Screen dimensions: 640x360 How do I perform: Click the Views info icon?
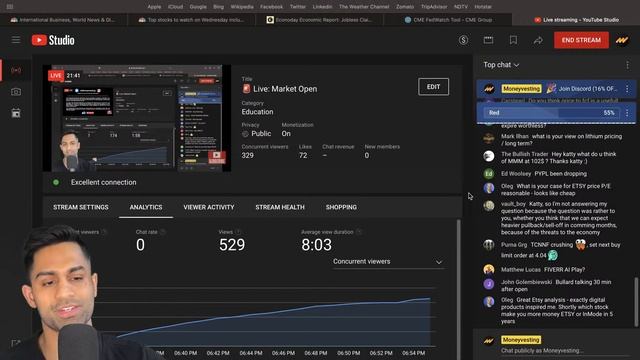[x=238, y=232]
